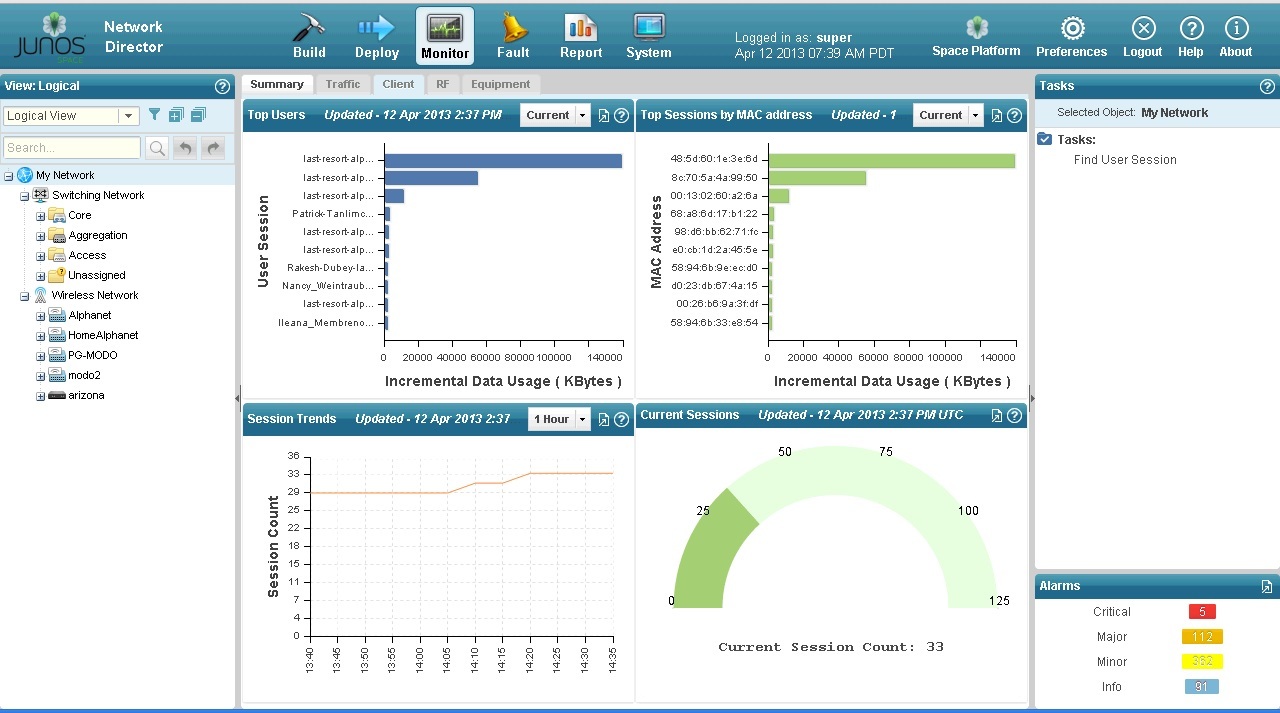This screenshot has height=713, width=1280.
Task: Switch to the Equipment tab
Action: (x=500, y=85)
